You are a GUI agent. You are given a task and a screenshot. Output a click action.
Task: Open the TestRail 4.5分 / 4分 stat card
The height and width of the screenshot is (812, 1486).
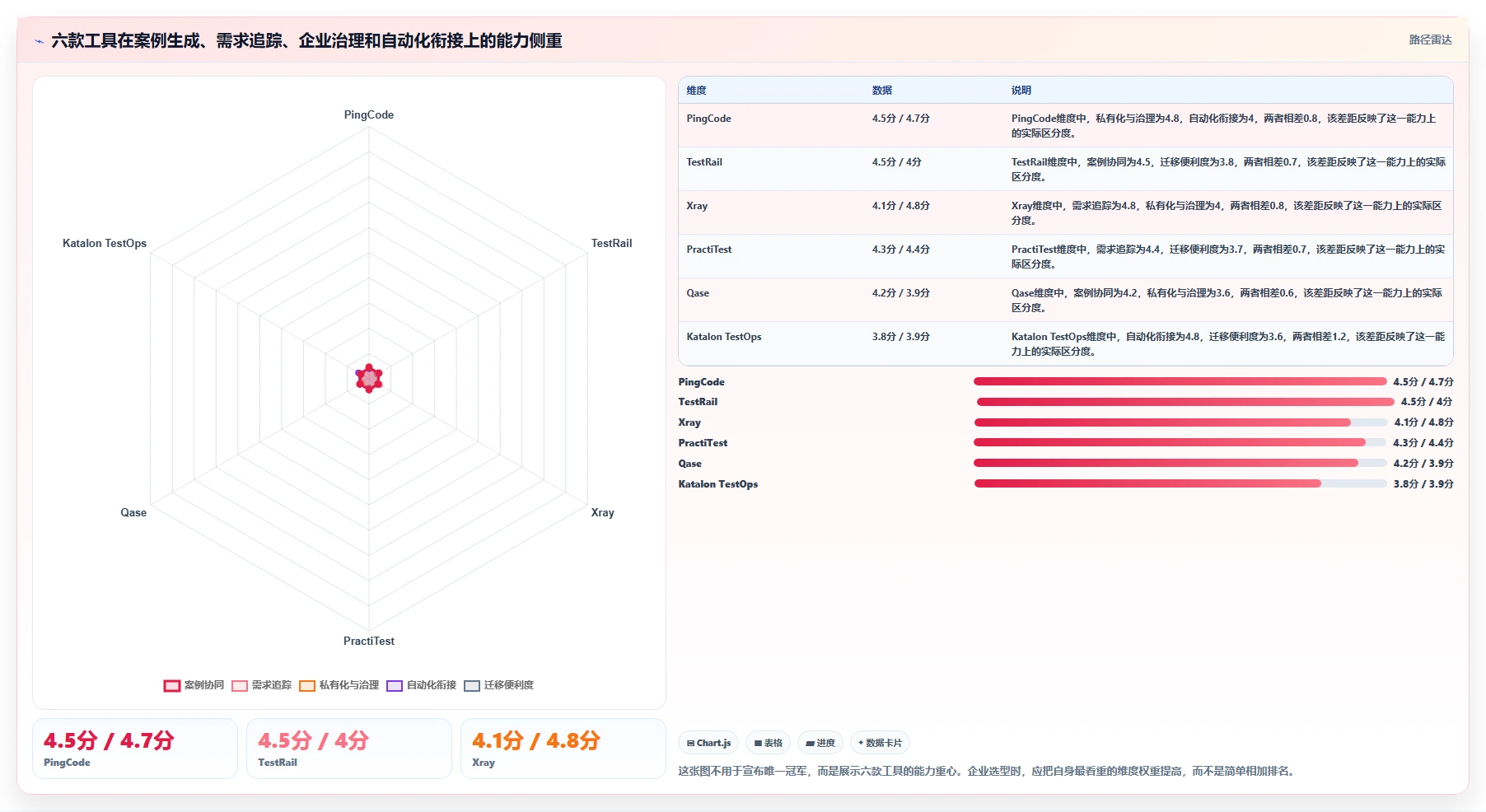click(x=349, y=749)
